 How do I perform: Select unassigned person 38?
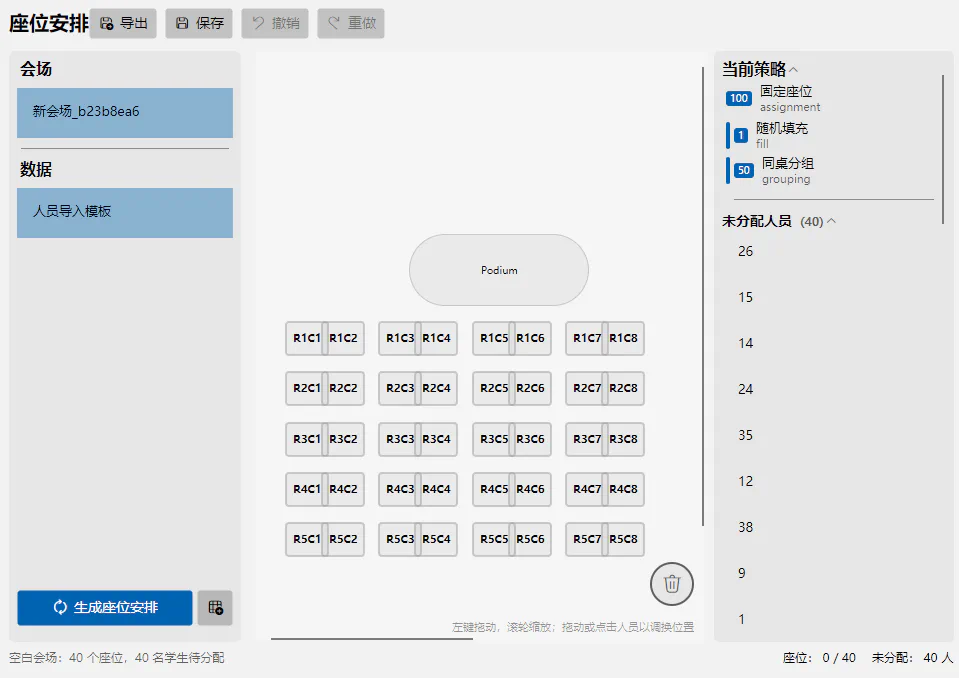pos(745,527)
